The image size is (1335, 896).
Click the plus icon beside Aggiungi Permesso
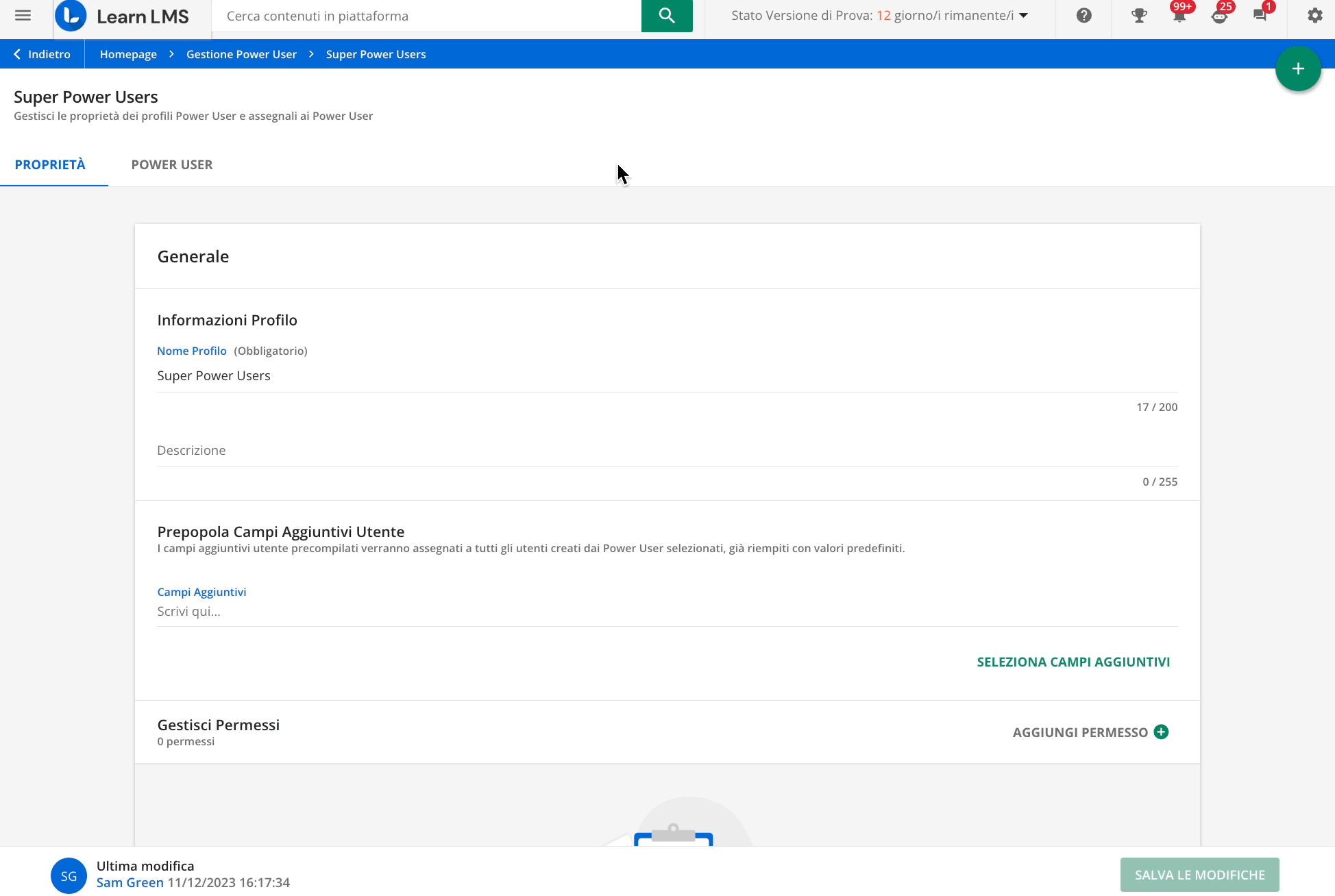1161,732
